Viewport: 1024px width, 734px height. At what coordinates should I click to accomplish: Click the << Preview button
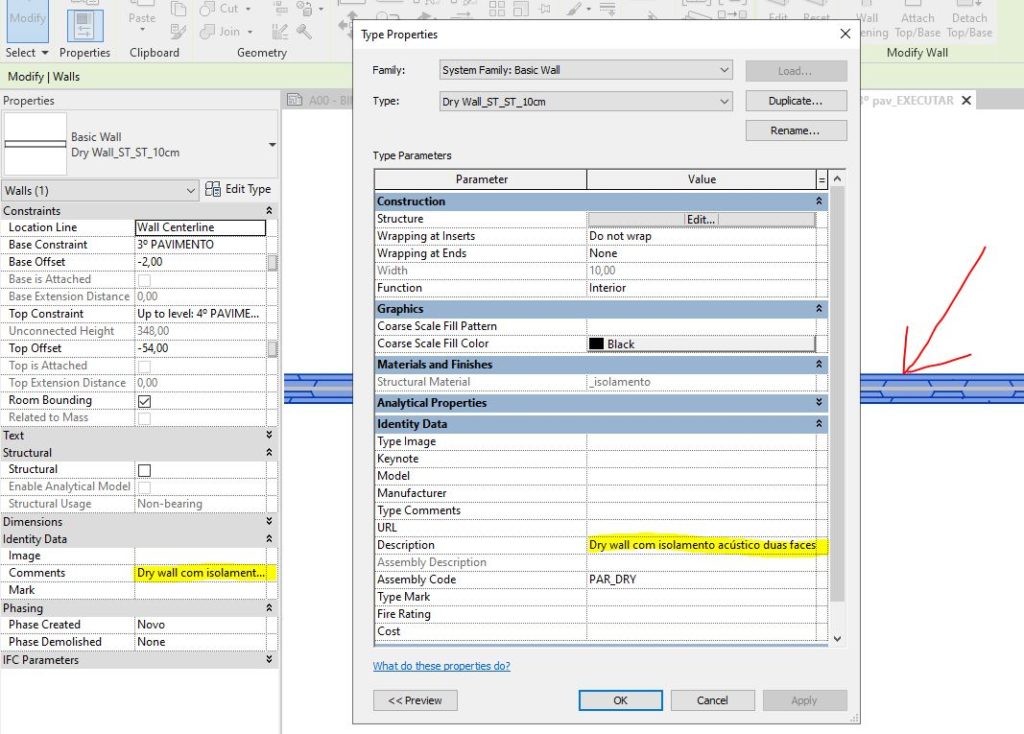[415, 700]
